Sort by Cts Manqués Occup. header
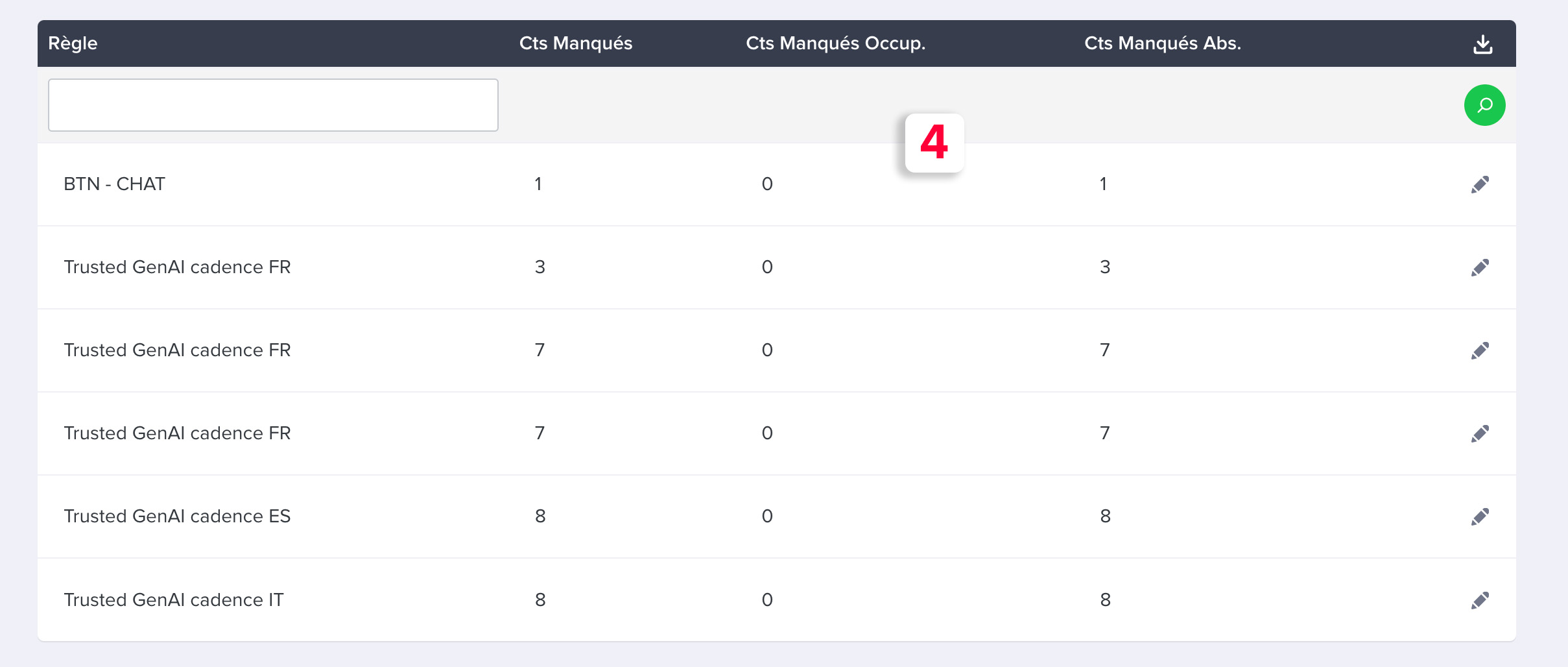The height and width of the screenshot is (667, 1568). pyautogui.click(x=835, y=43)
